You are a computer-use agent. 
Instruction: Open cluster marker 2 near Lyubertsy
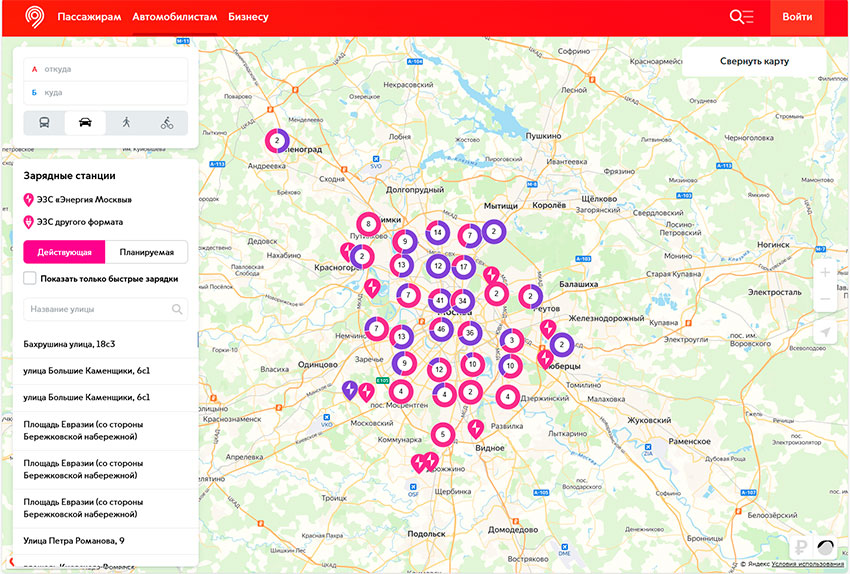[x=562, y=344]
